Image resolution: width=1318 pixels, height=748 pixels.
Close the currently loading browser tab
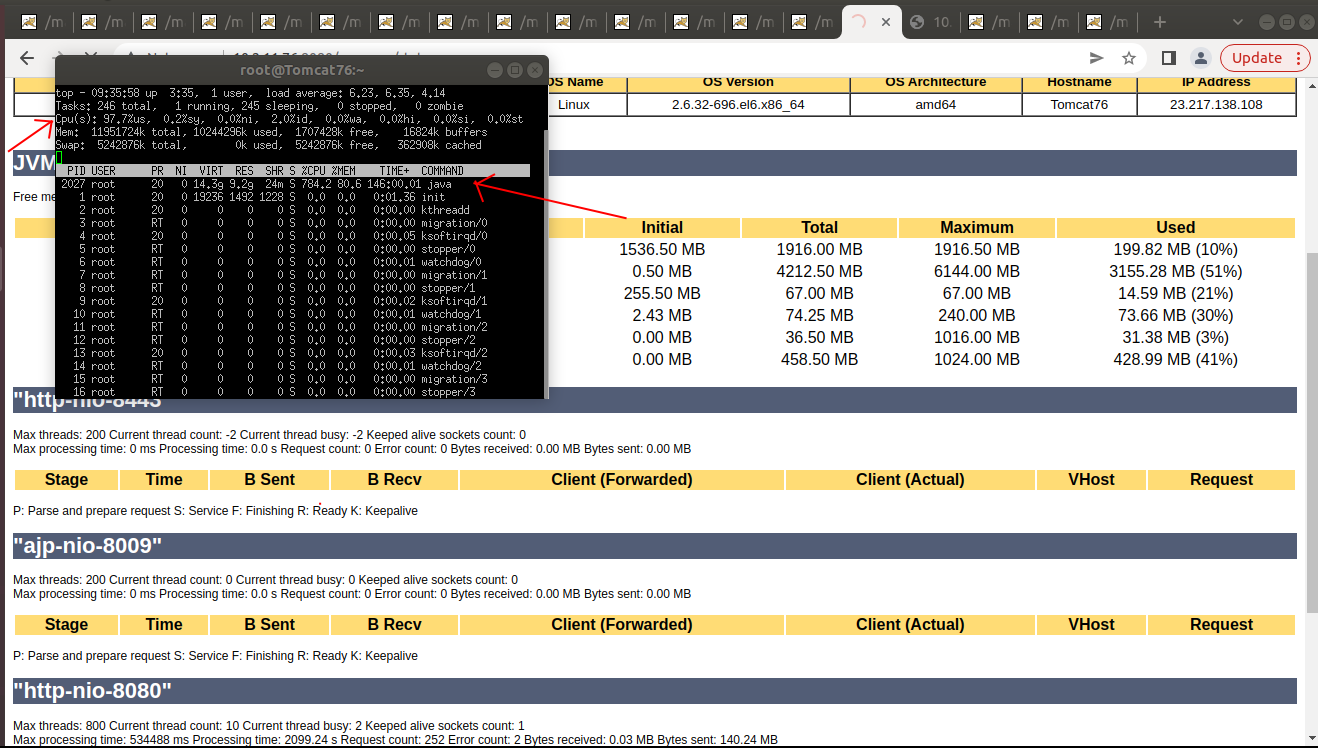pyautogui.click(x=885, y=22)
